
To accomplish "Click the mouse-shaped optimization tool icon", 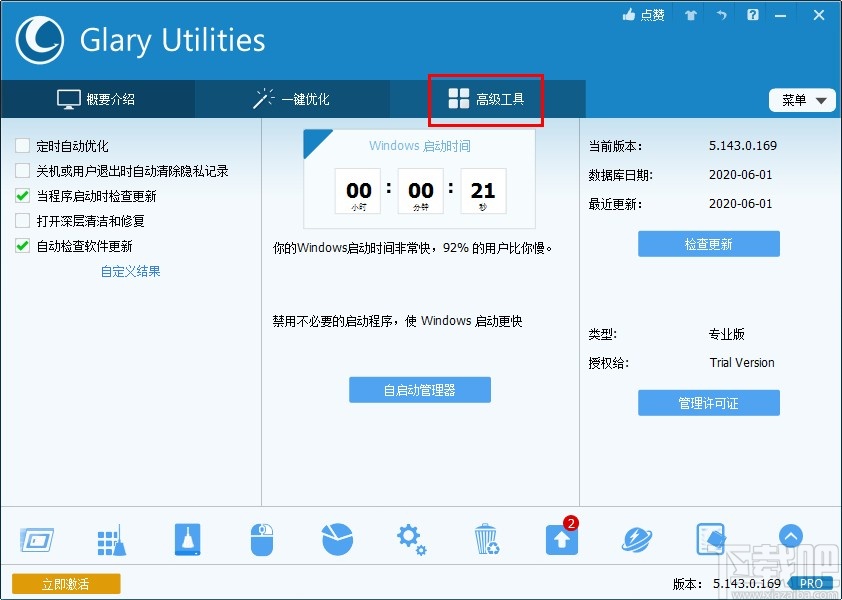I will (x=262, y=537).
